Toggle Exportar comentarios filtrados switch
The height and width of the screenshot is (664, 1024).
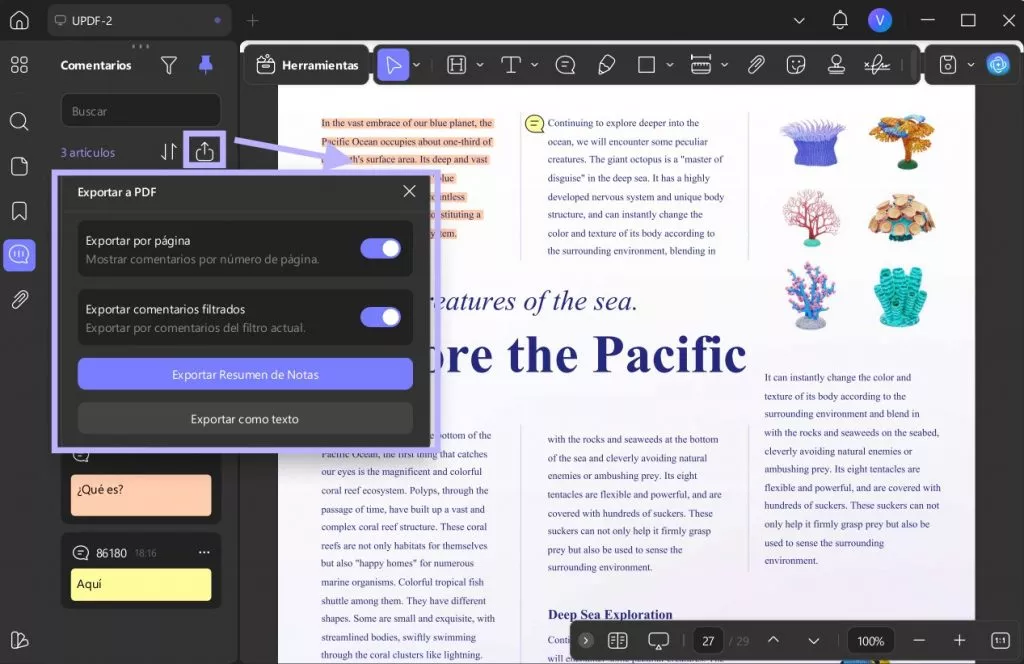click(x=381, y=317)
